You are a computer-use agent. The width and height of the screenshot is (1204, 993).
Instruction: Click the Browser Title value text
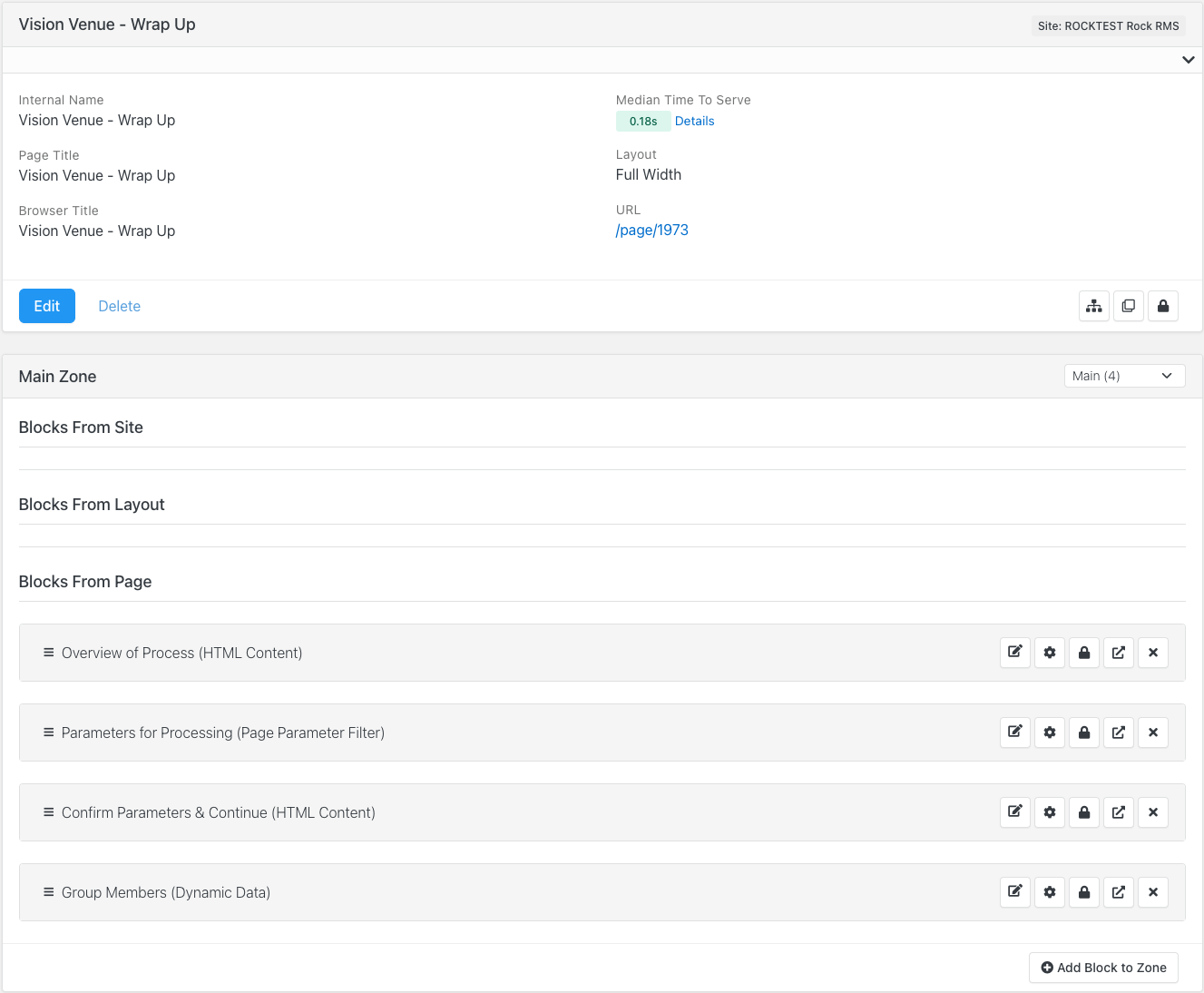(97, 231)
